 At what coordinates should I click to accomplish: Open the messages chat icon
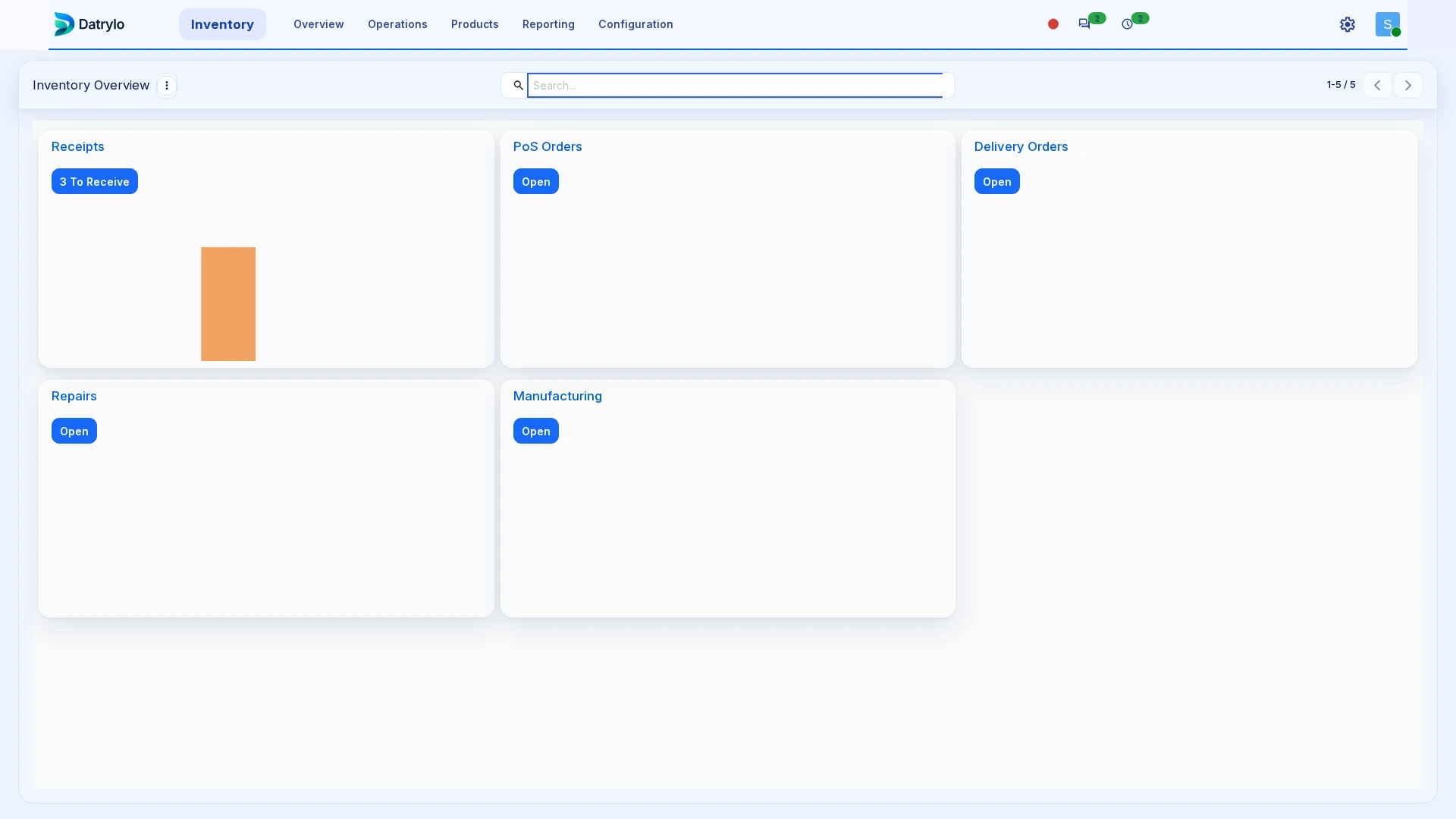(1084, 24)
